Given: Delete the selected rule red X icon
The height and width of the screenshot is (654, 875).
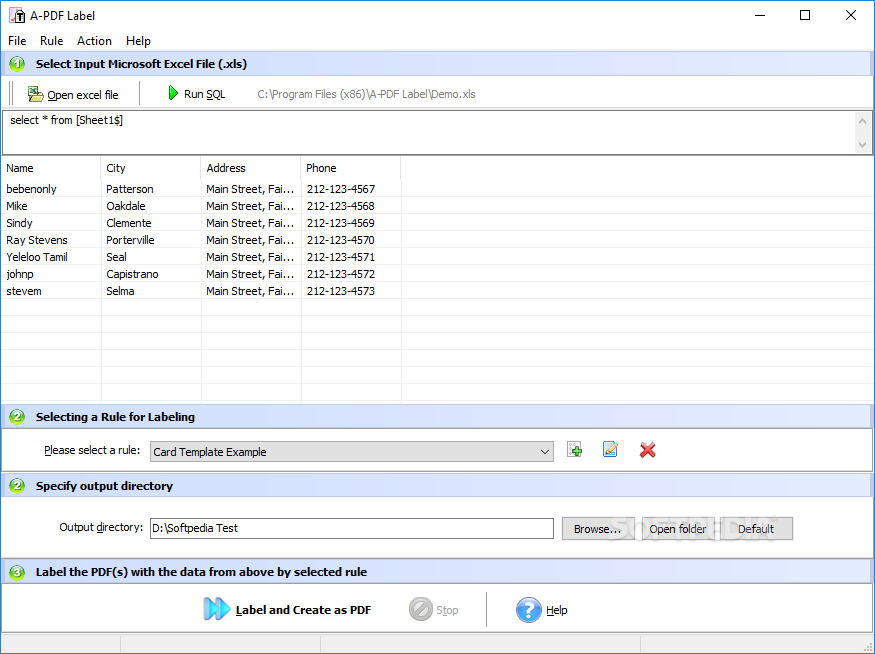Looking at the screenshot, I should (x=647, y=450).
